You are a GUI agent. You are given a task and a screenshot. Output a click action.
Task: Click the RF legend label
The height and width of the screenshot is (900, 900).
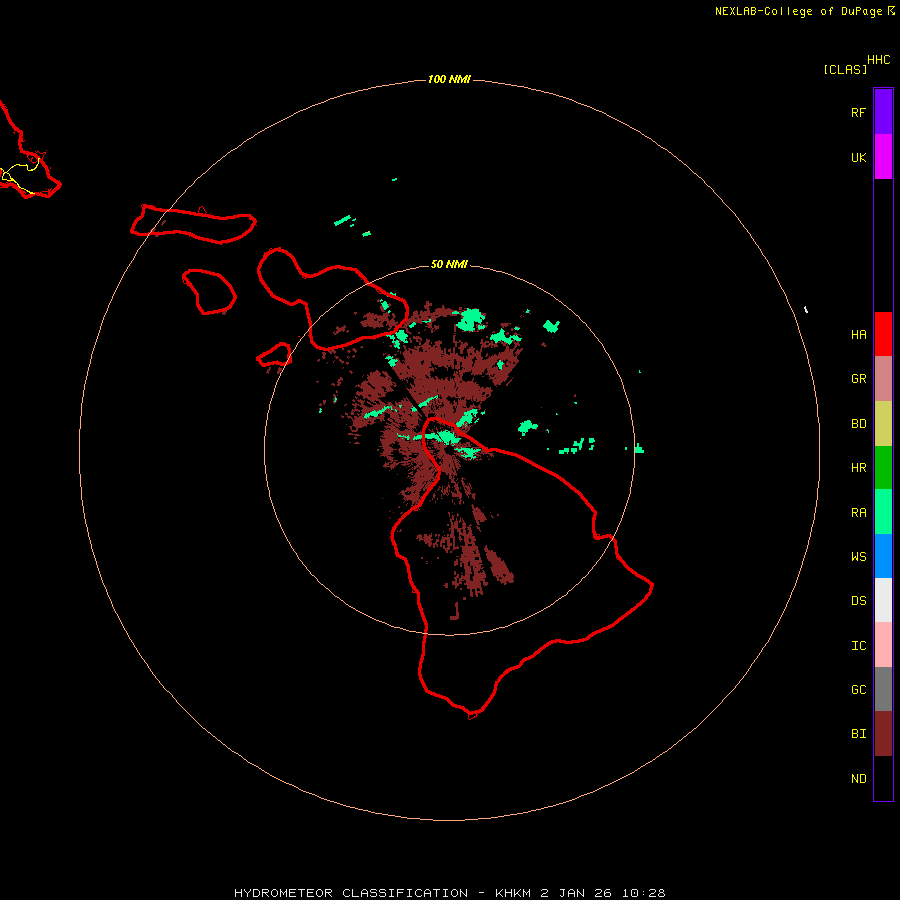click(858, 112)
